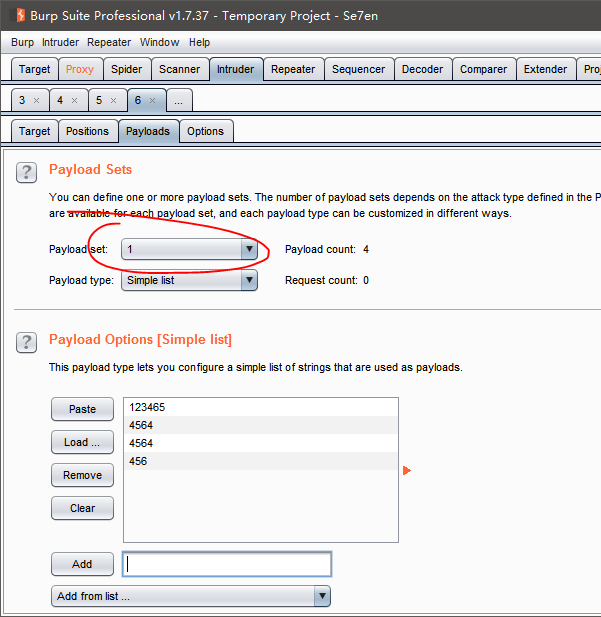Select the Payloads sub-tab

click(x=148, y=131)
